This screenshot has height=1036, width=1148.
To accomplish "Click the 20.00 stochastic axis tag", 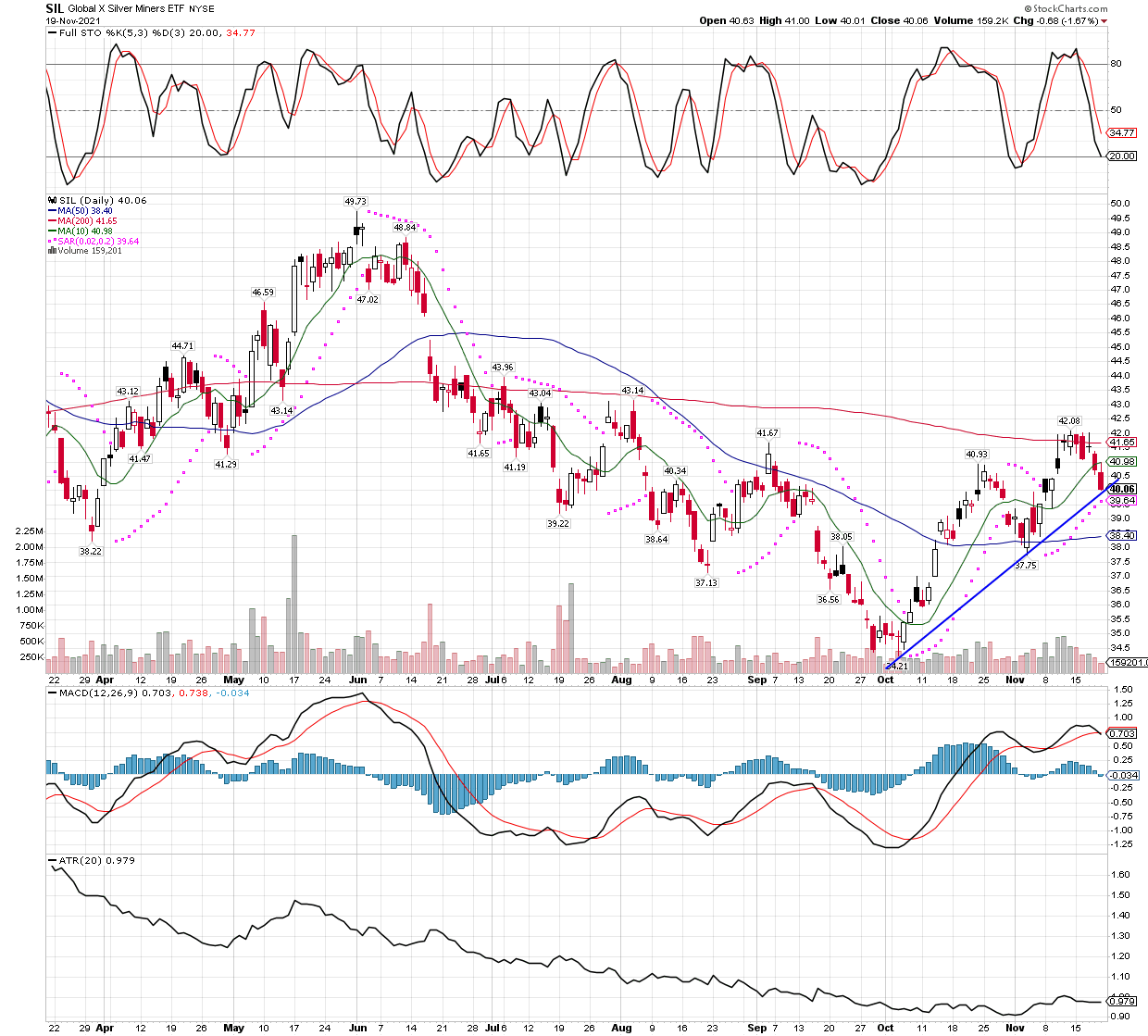I will click(1122, 156).
